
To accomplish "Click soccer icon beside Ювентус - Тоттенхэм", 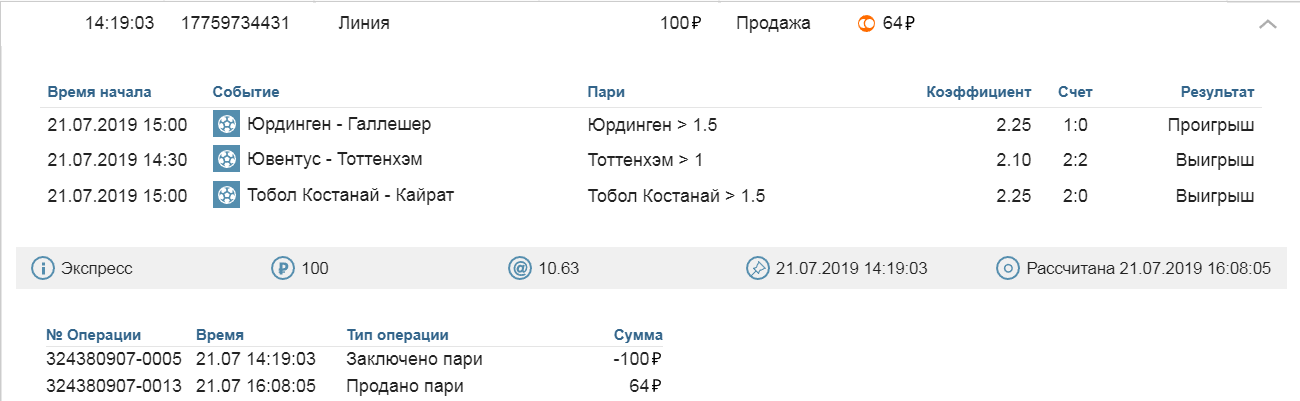I will point(227,159).
